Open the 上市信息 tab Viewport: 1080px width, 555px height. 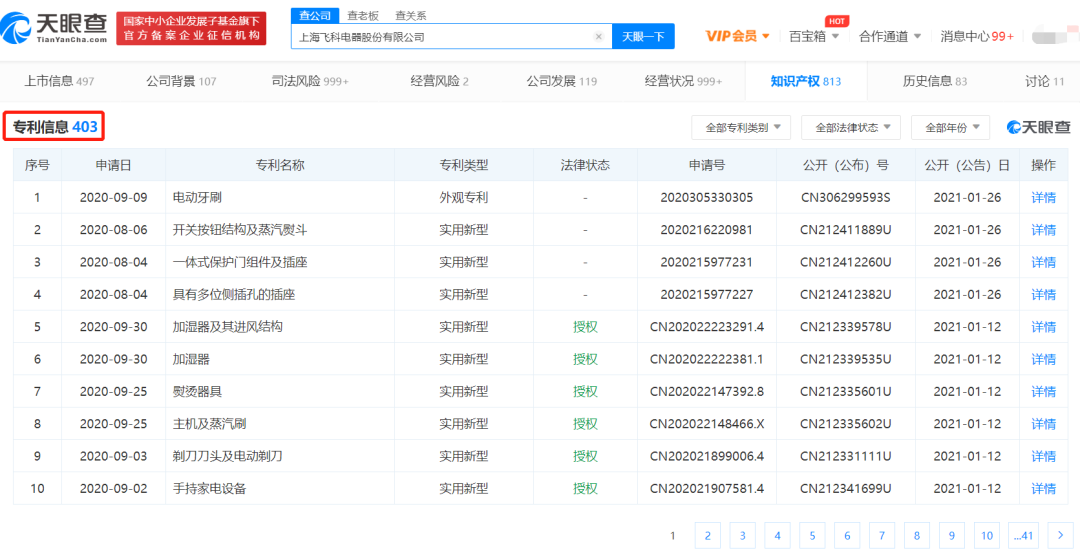[59, 81]
